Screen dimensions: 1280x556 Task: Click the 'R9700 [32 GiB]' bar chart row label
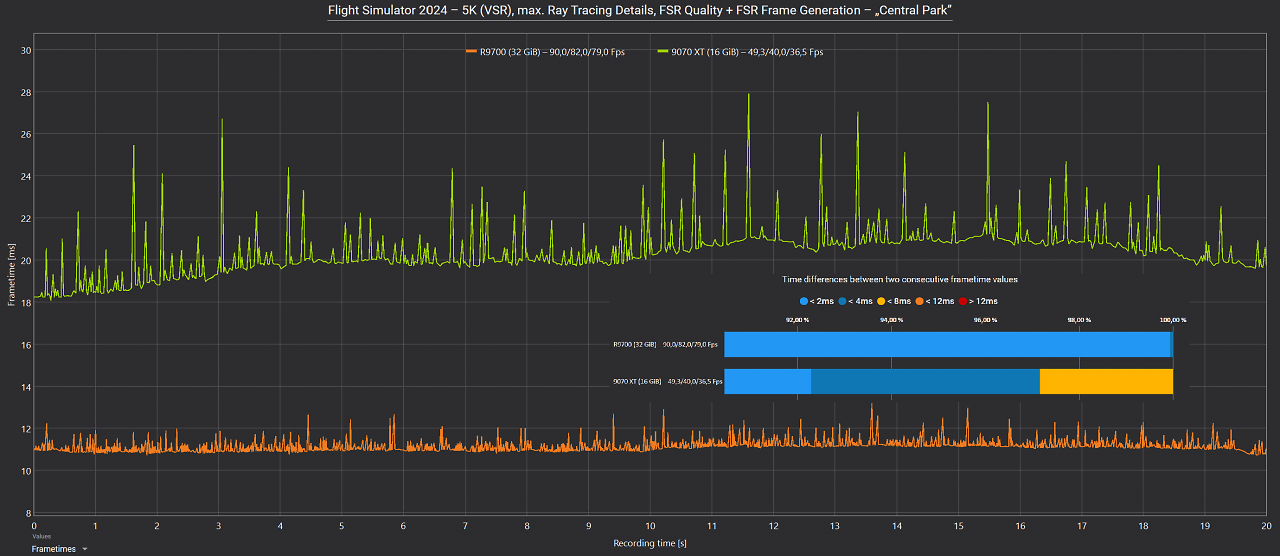click(x=635, y=345)
